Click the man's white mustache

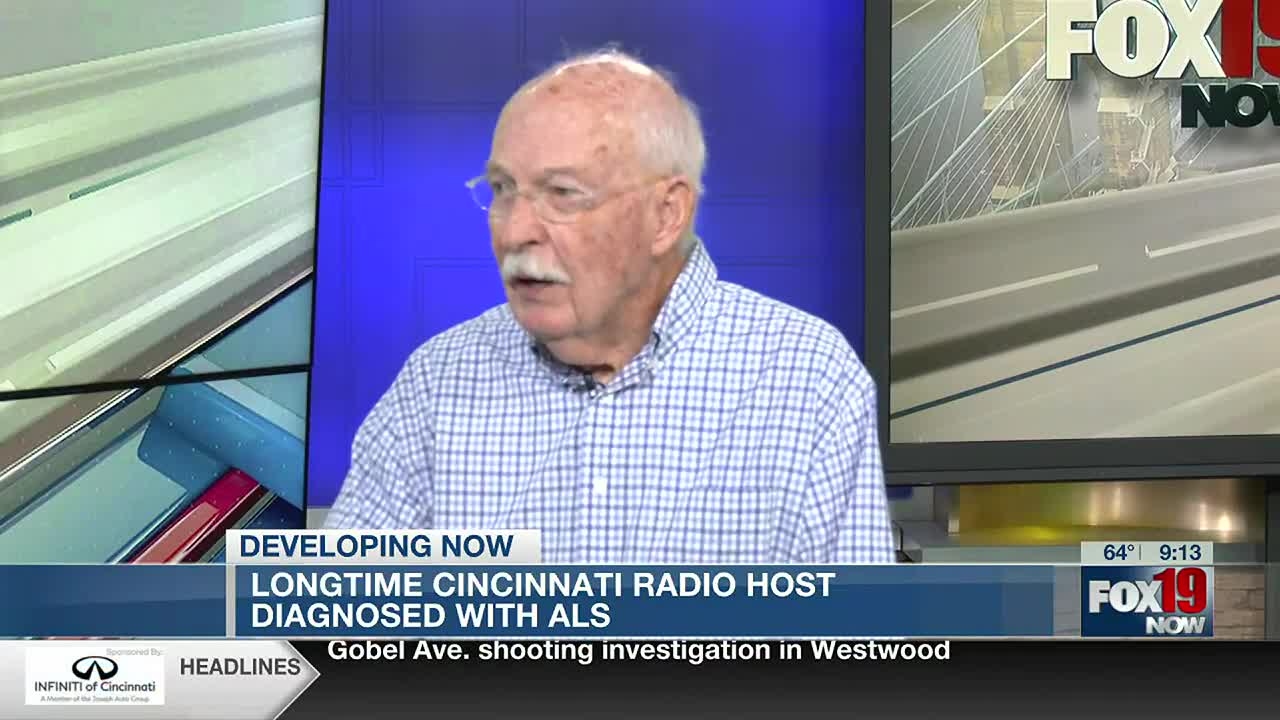[532, 268]
